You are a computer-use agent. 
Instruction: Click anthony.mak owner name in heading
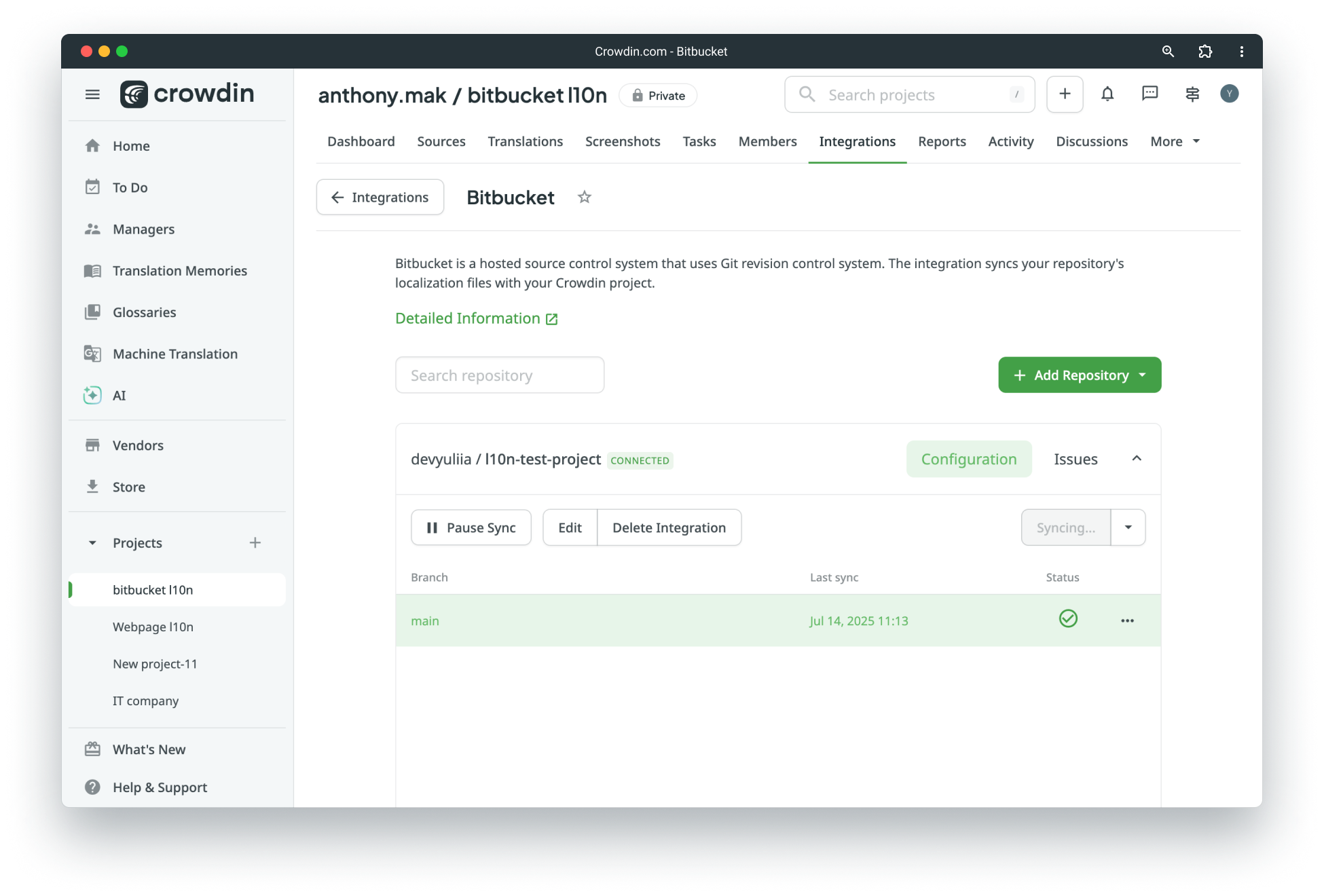382,95
